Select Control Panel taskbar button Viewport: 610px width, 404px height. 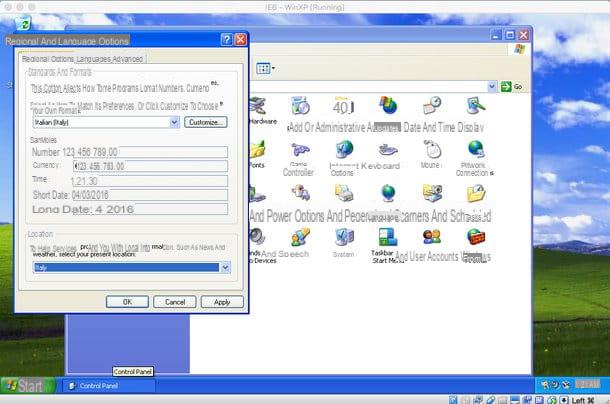click(109, 386)
